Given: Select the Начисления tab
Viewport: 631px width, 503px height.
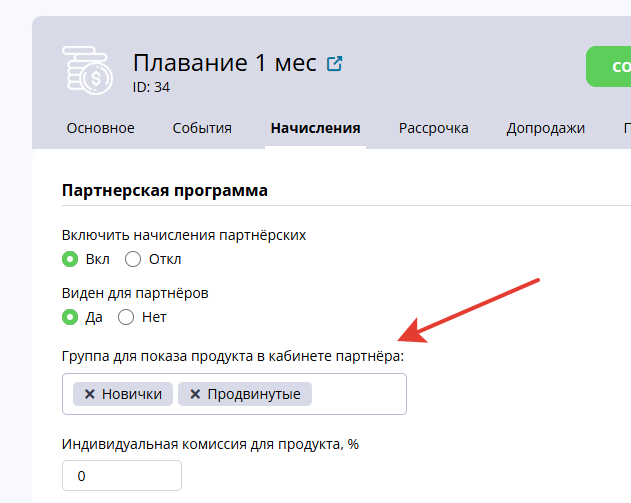Looking at the screenshot, I should [316, 128].
